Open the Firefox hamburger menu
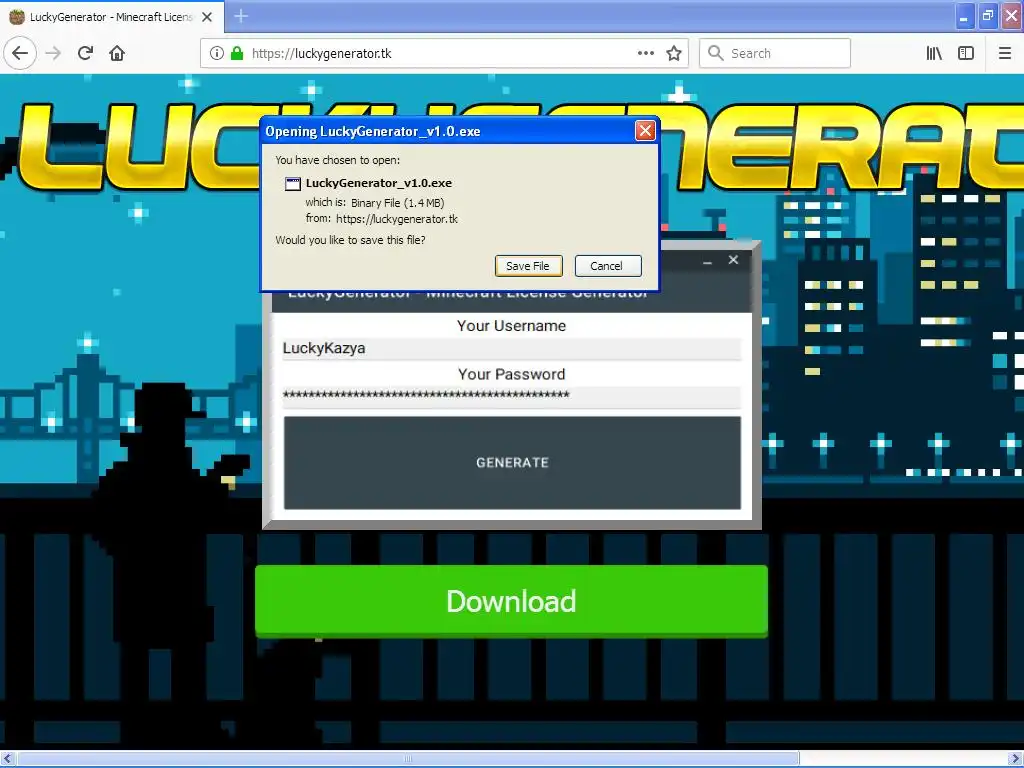Screen dimensions: 1024x768 1005,53
